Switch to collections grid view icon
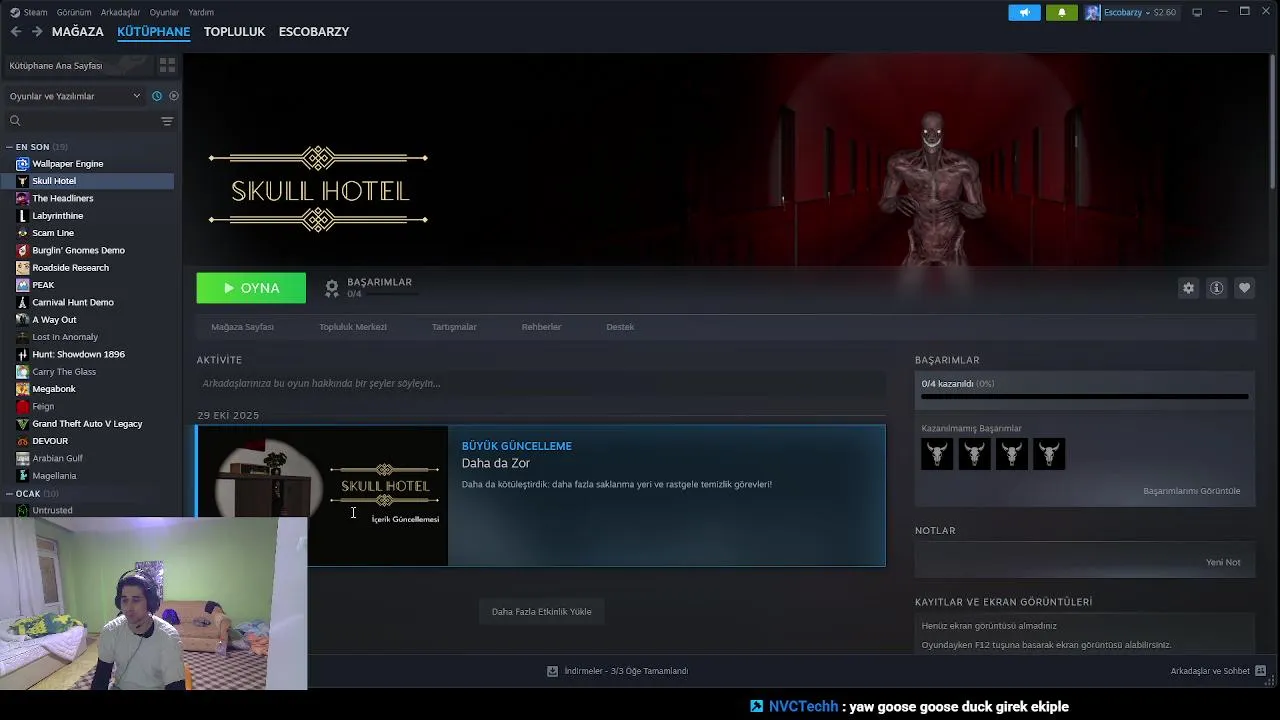 [x=167, y=65]
